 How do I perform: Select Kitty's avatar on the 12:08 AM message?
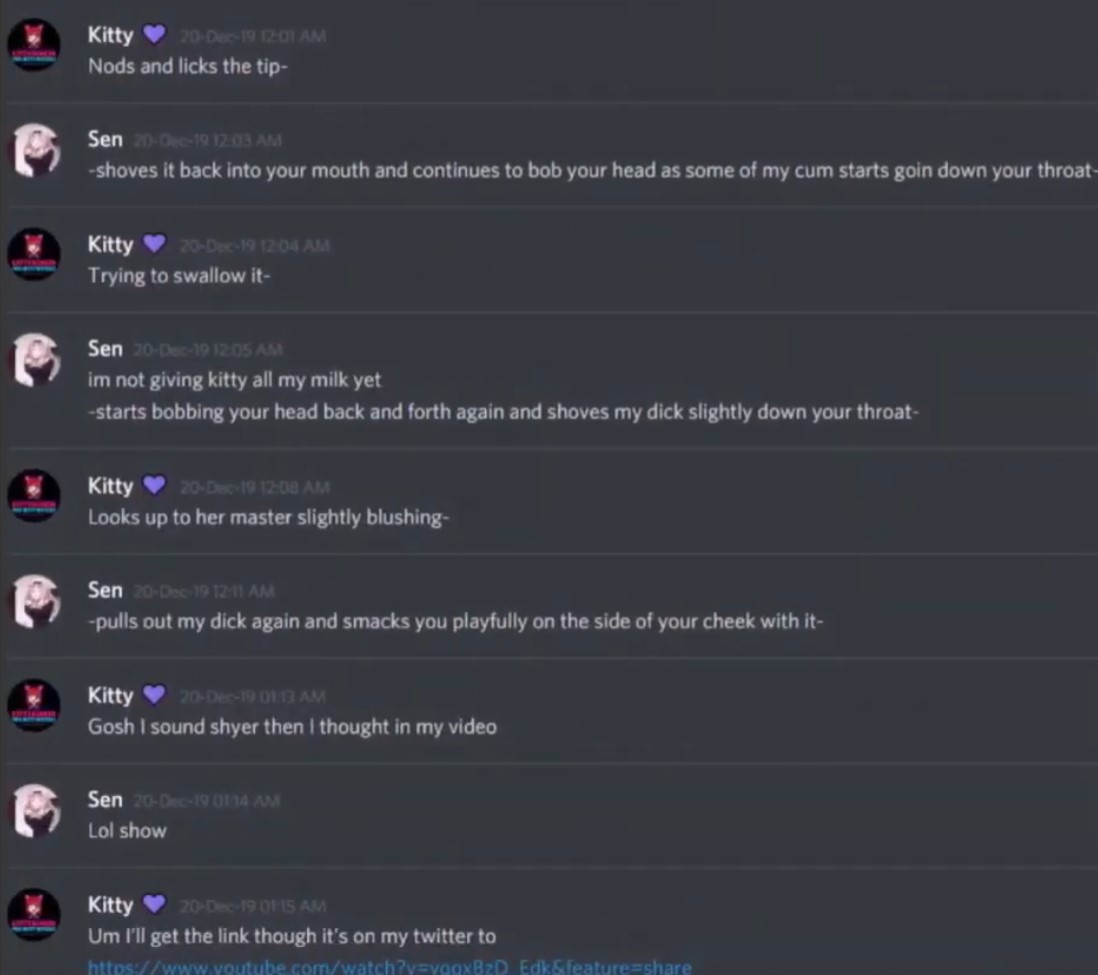34,496
